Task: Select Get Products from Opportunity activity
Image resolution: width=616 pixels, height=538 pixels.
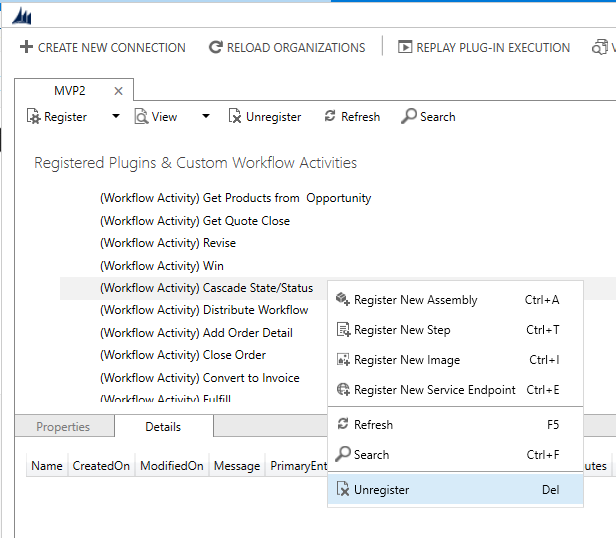Action: click(235, 198)
